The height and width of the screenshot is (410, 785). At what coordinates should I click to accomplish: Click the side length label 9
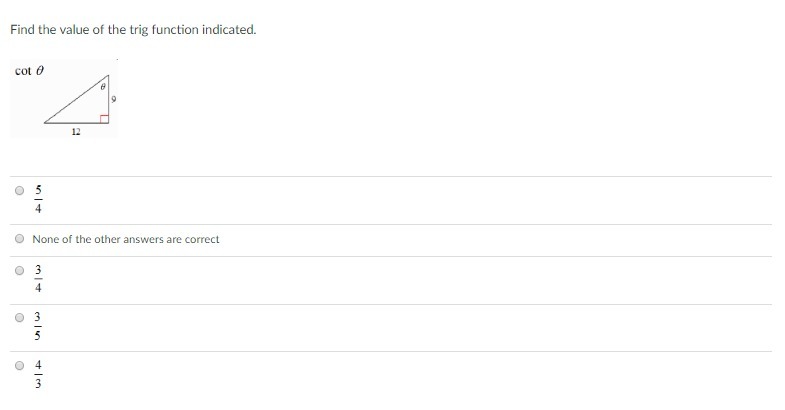tap(115, 99)
